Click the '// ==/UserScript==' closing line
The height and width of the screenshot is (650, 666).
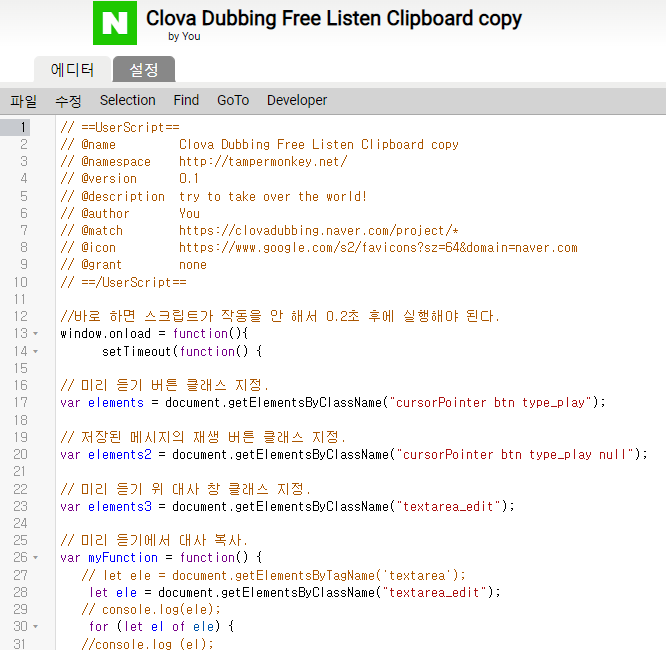pos(123,282)
